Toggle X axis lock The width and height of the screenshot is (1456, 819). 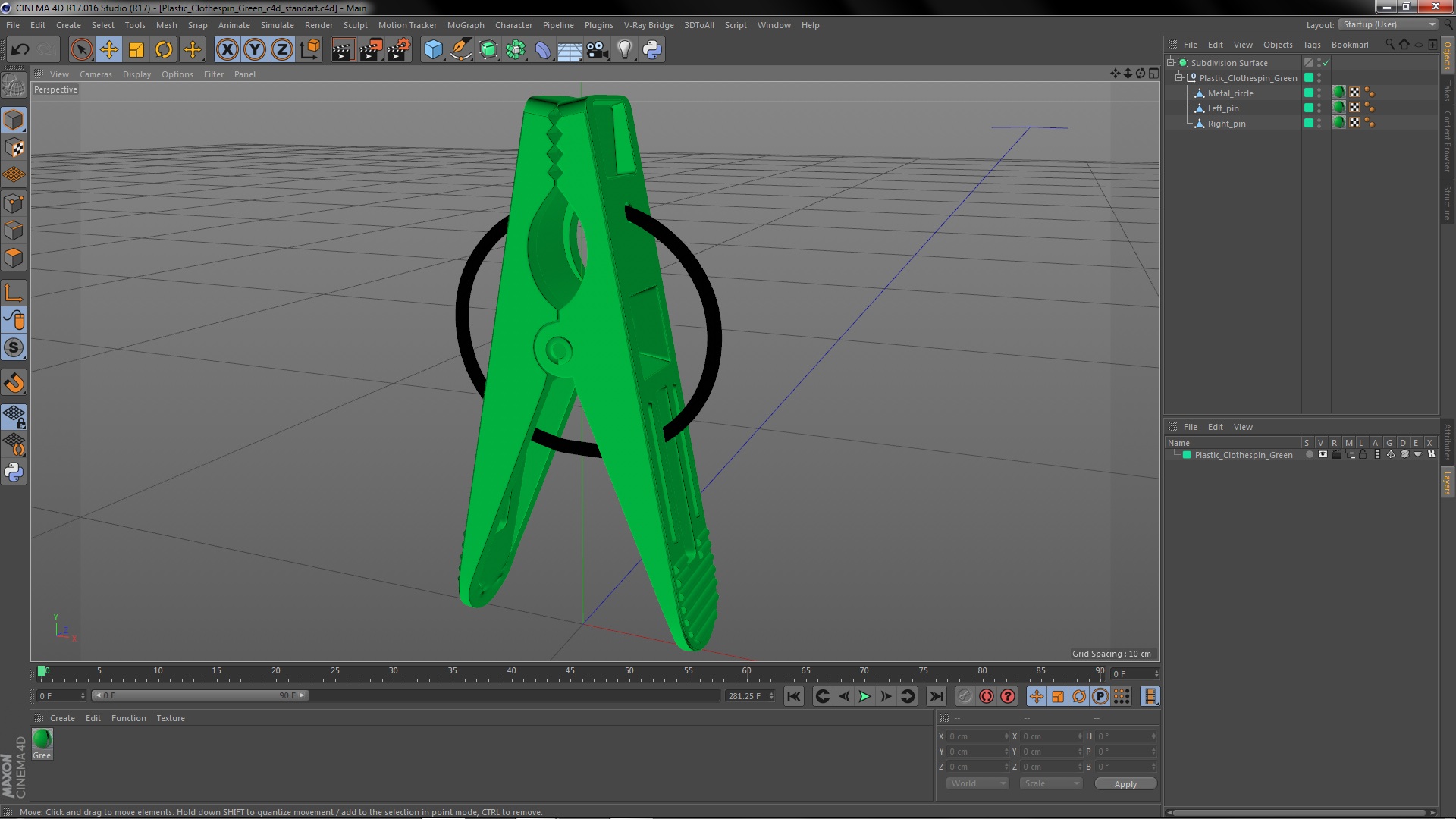(x=227, y=50)
